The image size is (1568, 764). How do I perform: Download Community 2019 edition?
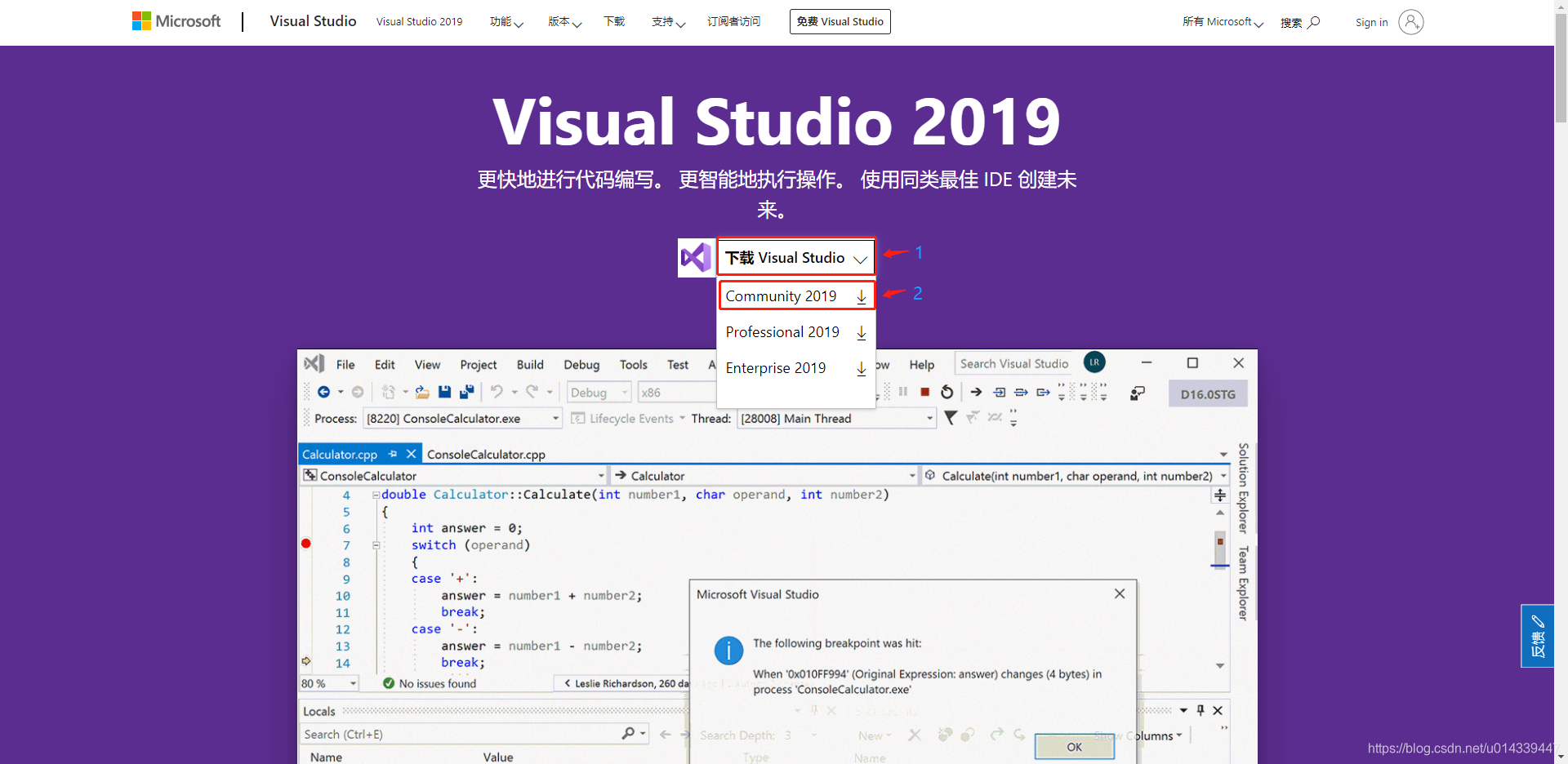(x=796, y=295)
